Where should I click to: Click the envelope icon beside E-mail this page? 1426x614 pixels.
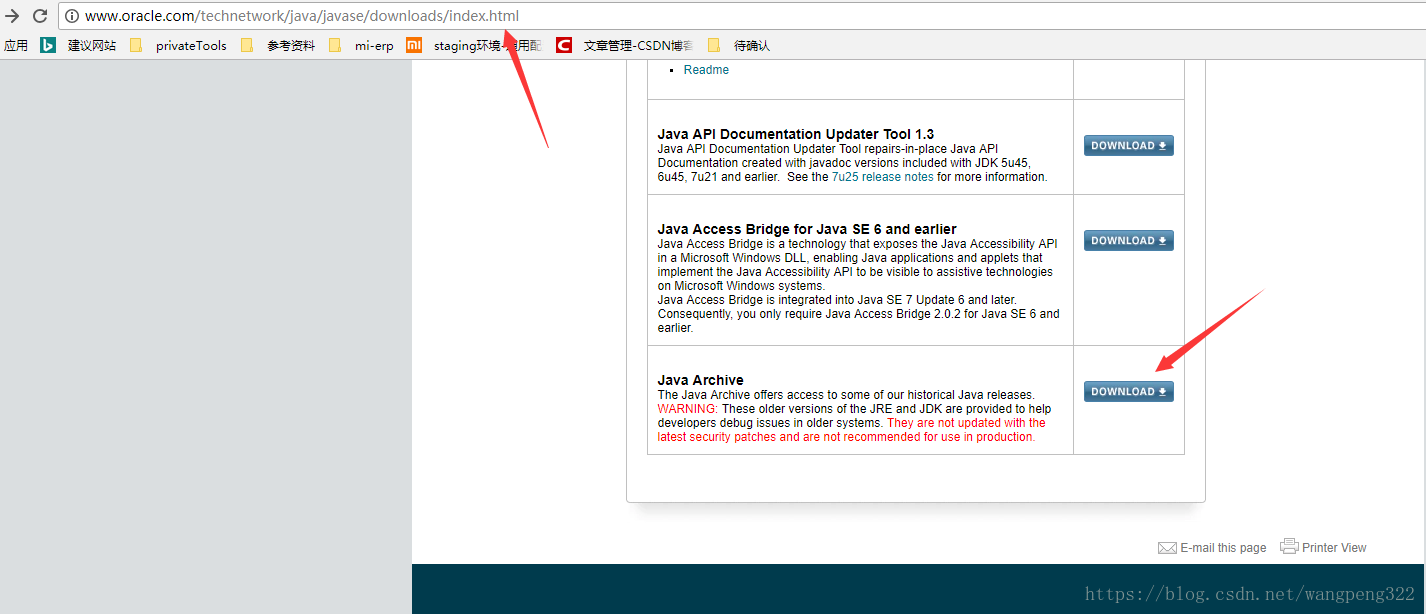(1167, 548)
